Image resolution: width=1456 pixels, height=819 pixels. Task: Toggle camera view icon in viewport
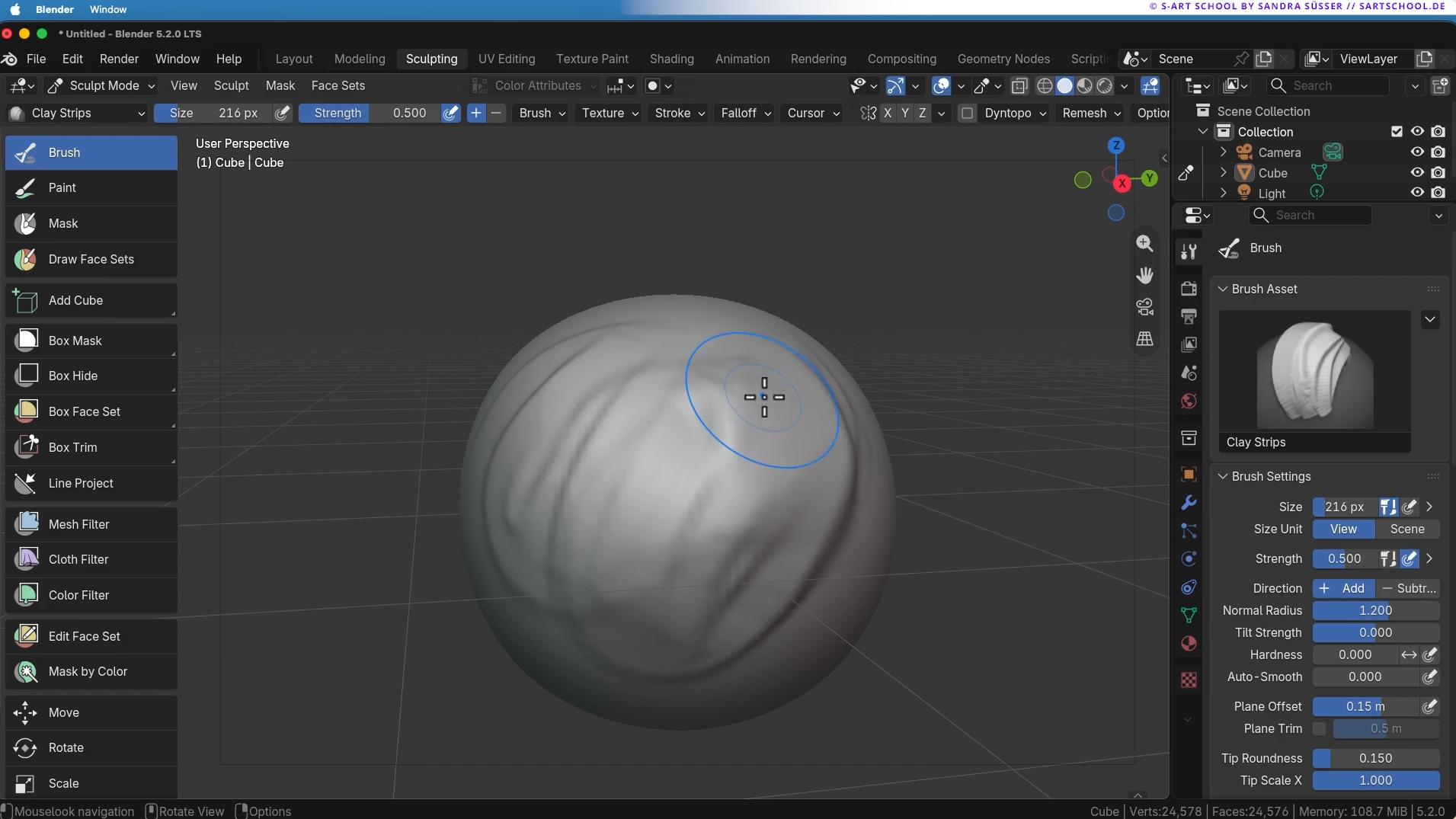click(x=1144, y=307)
